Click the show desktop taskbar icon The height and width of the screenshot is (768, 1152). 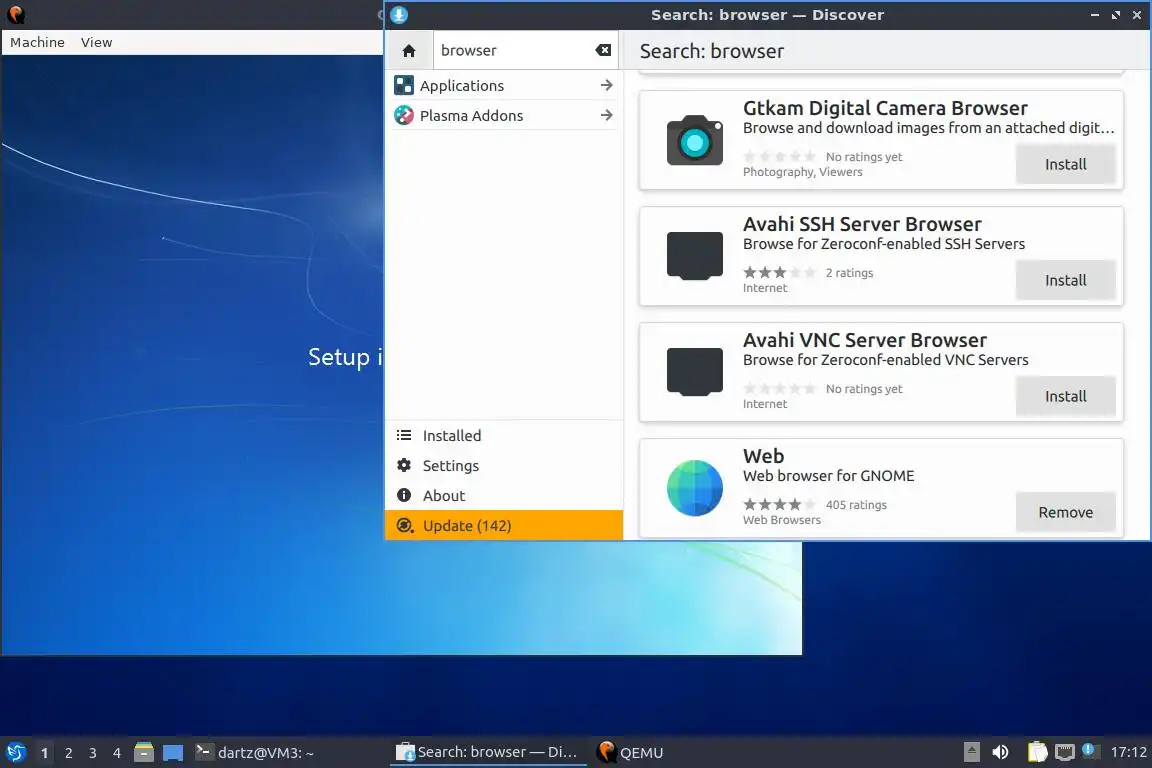(x=173, y=753)
